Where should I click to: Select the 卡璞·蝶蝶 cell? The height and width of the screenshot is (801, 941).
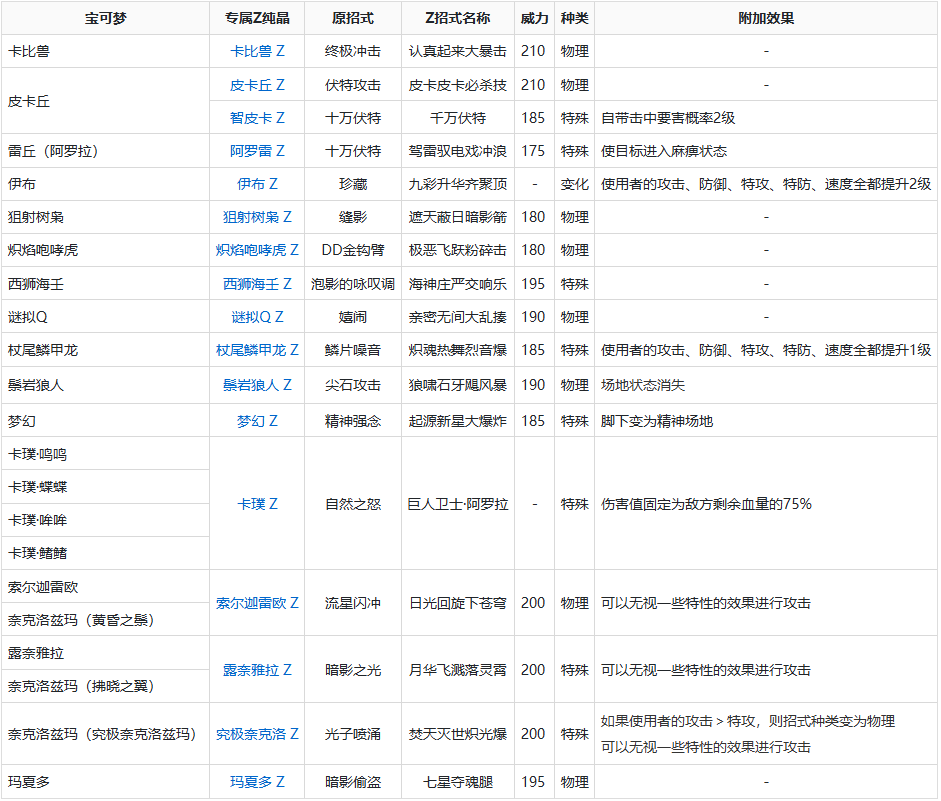tap(106, 487)
